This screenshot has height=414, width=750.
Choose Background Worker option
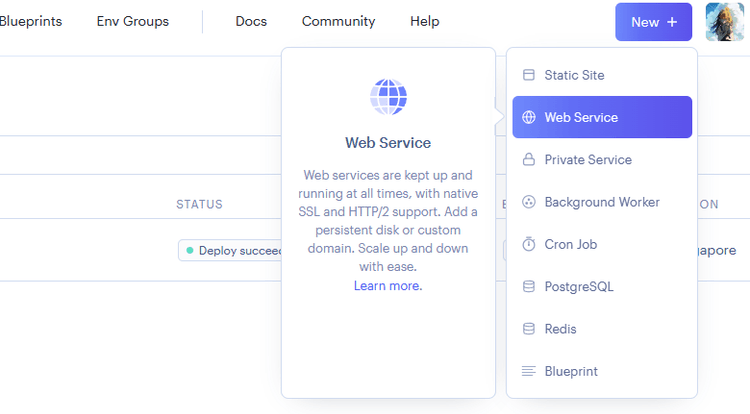601,202
